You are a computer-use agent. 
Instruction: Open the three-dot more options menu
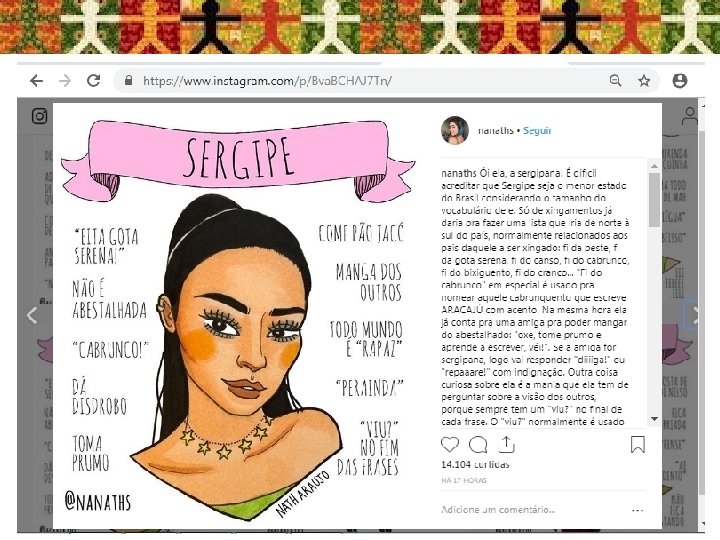coord(637,510)
